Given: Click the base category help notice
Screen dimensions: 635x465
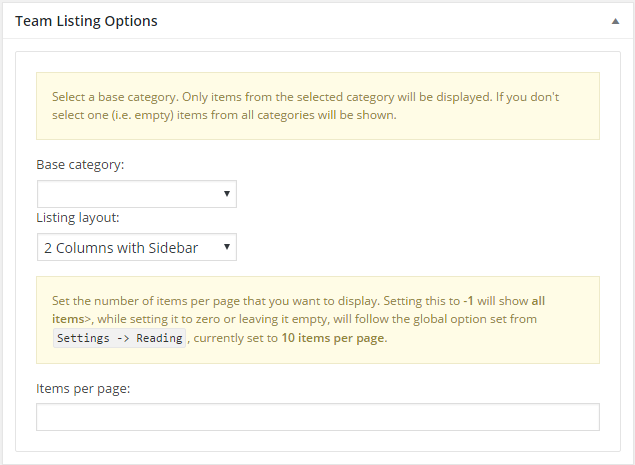Looking at the screenshot, I should coord(318,106).
